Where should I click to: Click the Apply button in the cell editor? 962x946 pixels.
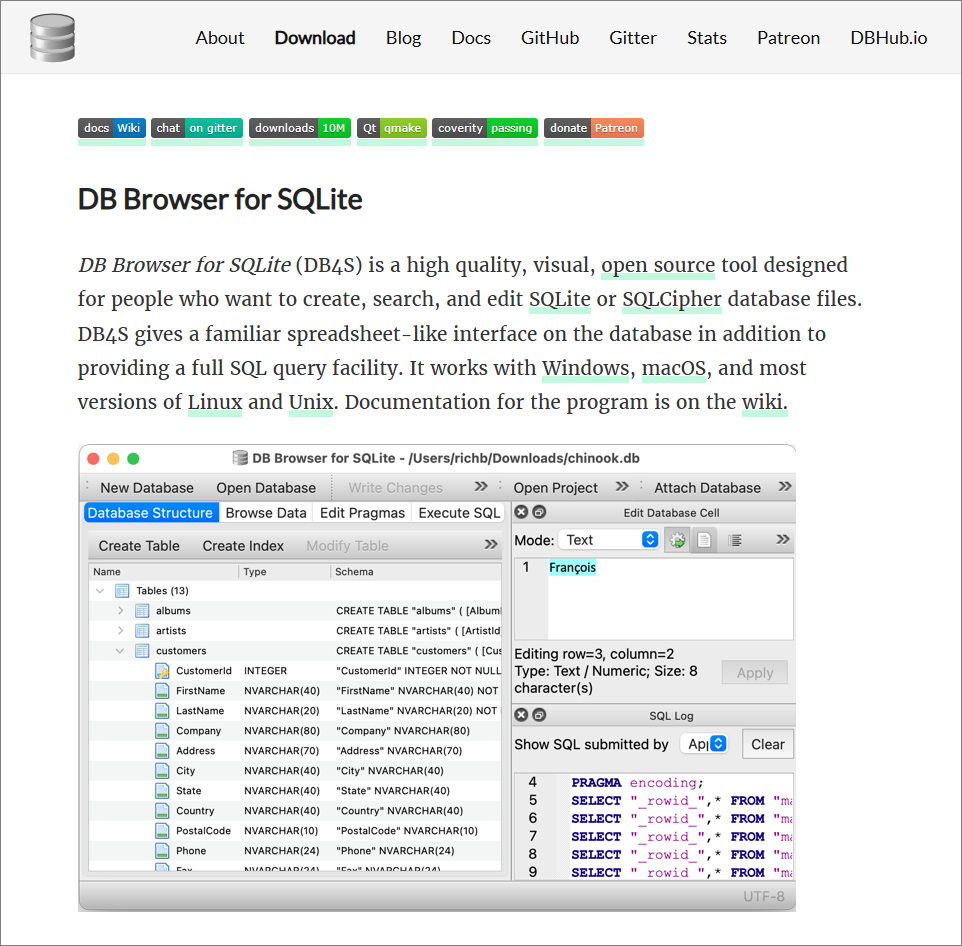pos(755,673)
